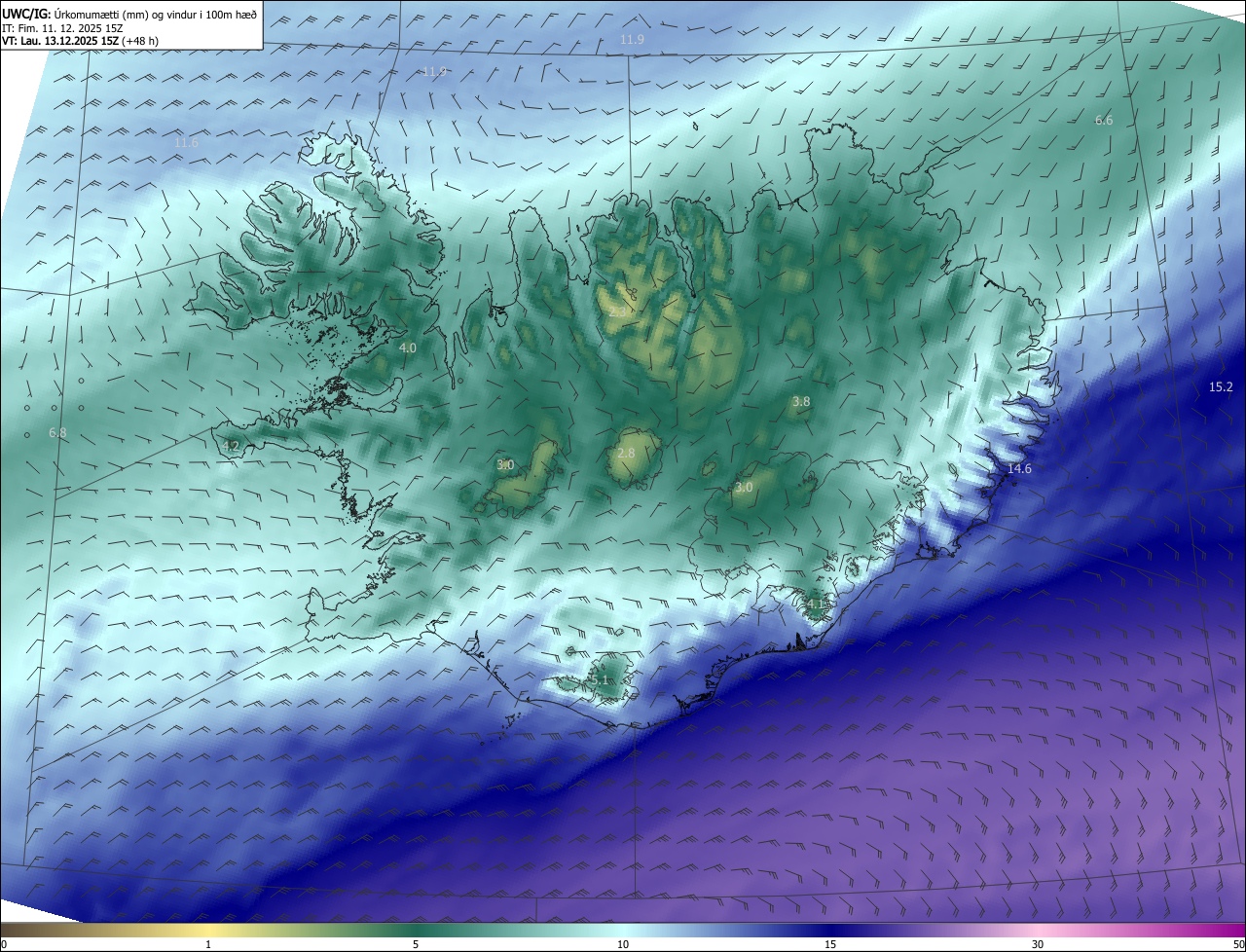
Task: Click the color scale tick labeled 50
Action: 1238,944
